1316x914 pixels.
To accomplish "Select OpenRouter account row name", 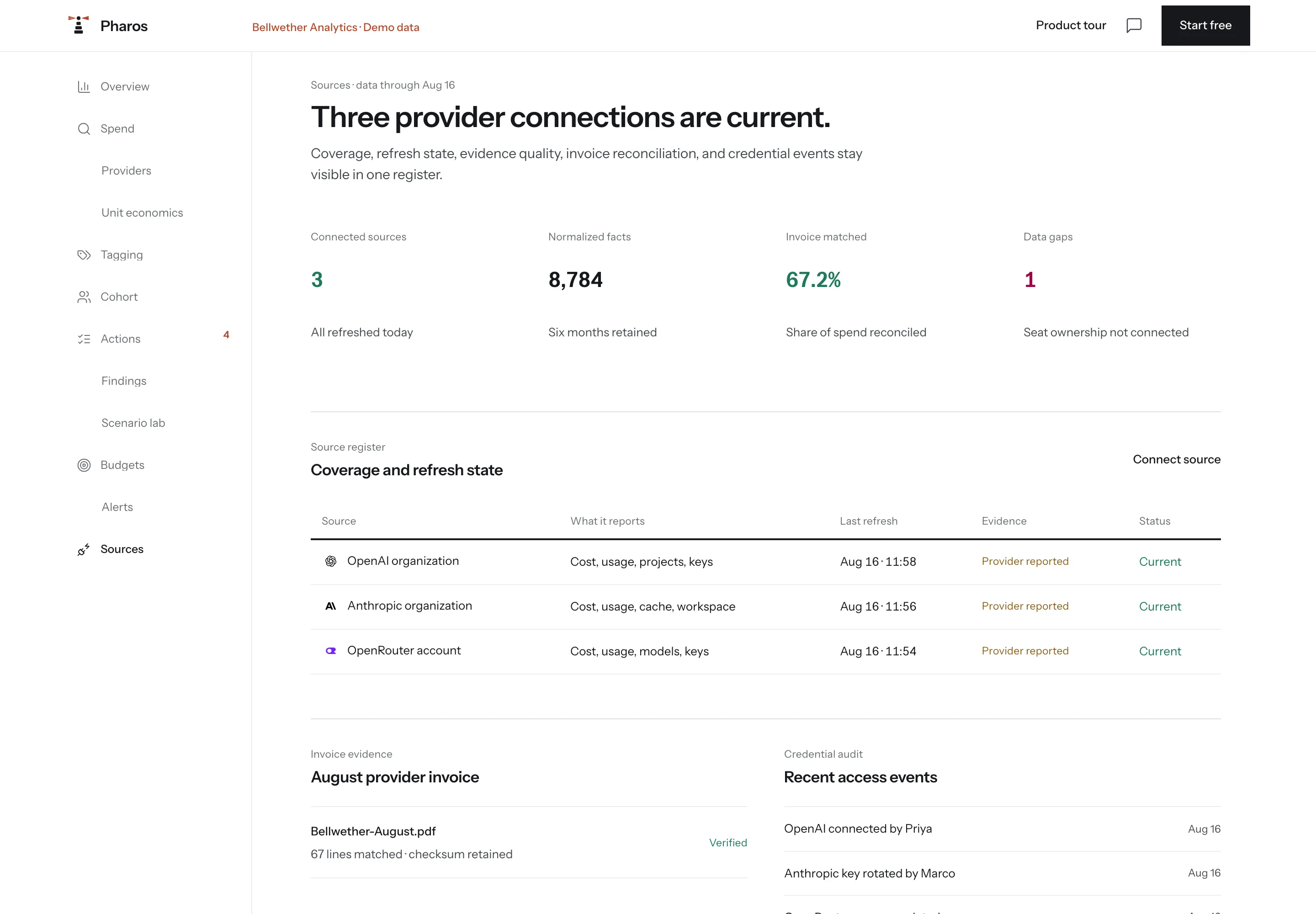I will click(x=404, y=651).
